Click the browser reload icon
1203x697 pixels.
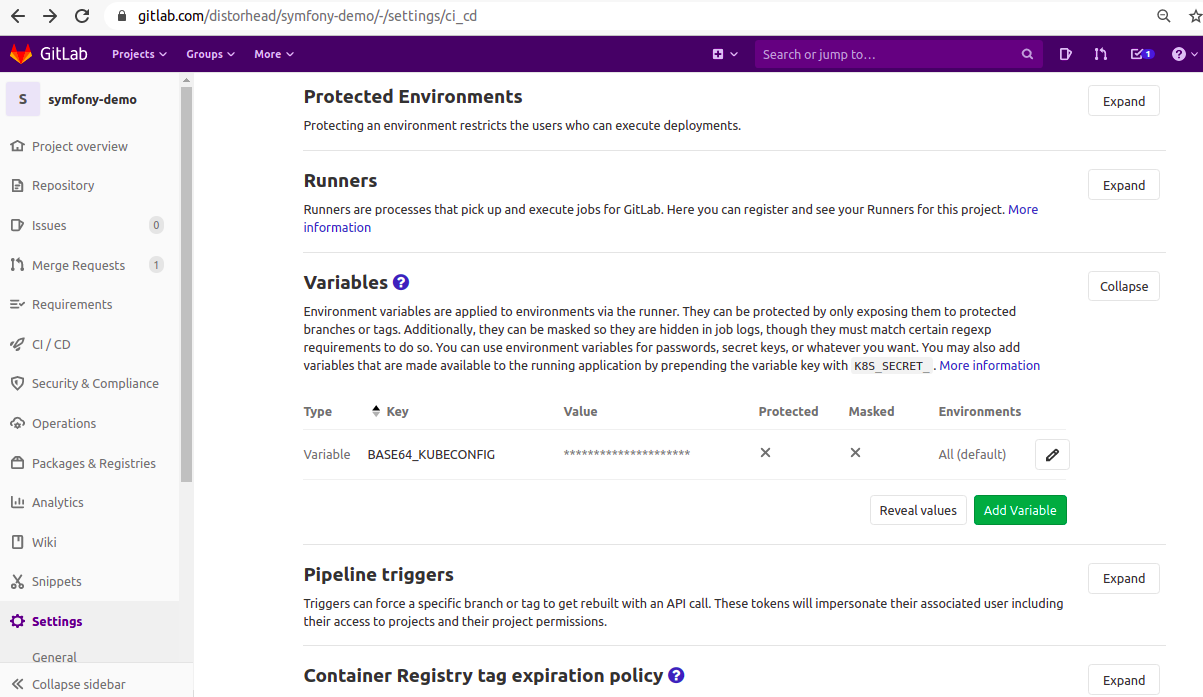coord(82,16)
